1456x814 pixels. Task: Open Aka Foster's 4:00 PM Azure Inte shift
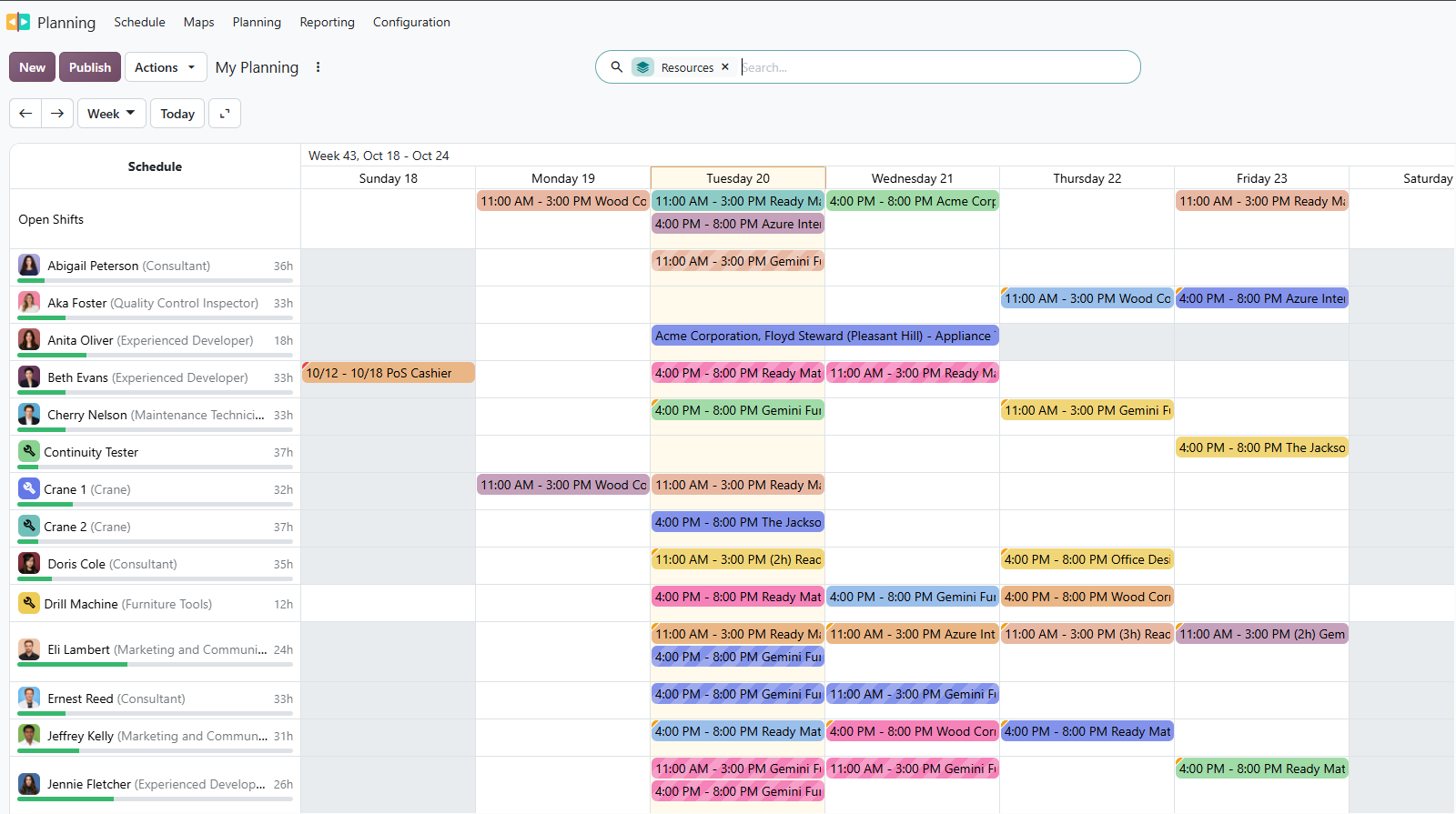click(1262, 298)
